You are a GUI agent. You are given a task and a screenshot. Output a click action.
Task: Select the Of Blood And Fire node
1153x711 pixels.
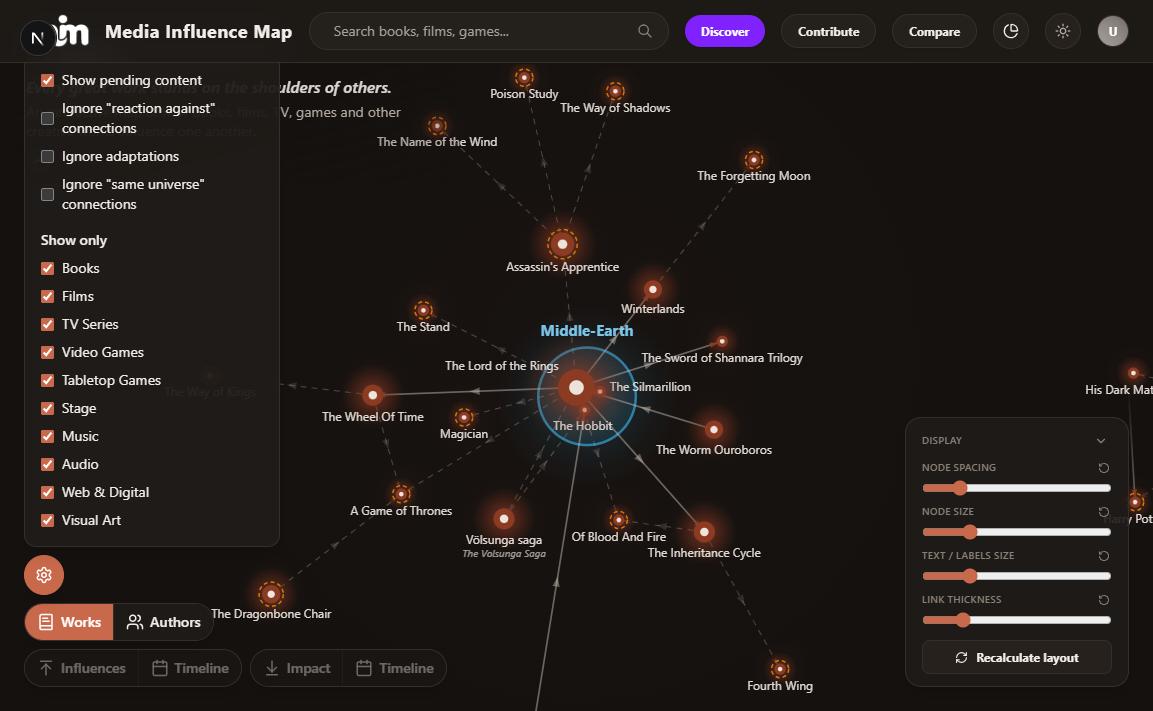619,521
